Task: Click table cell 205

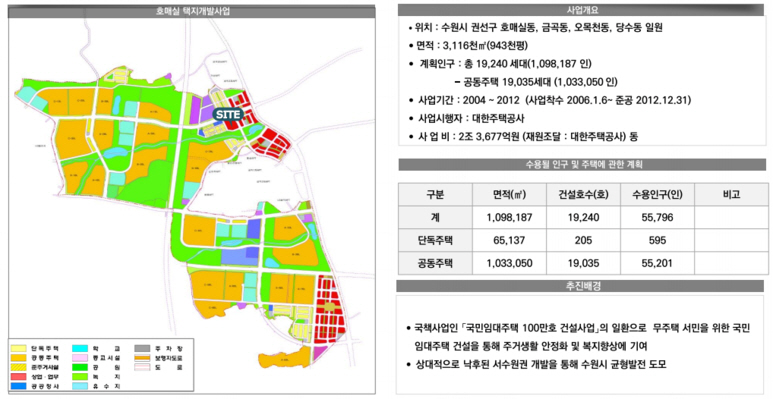Action: [x=583, y=240]
